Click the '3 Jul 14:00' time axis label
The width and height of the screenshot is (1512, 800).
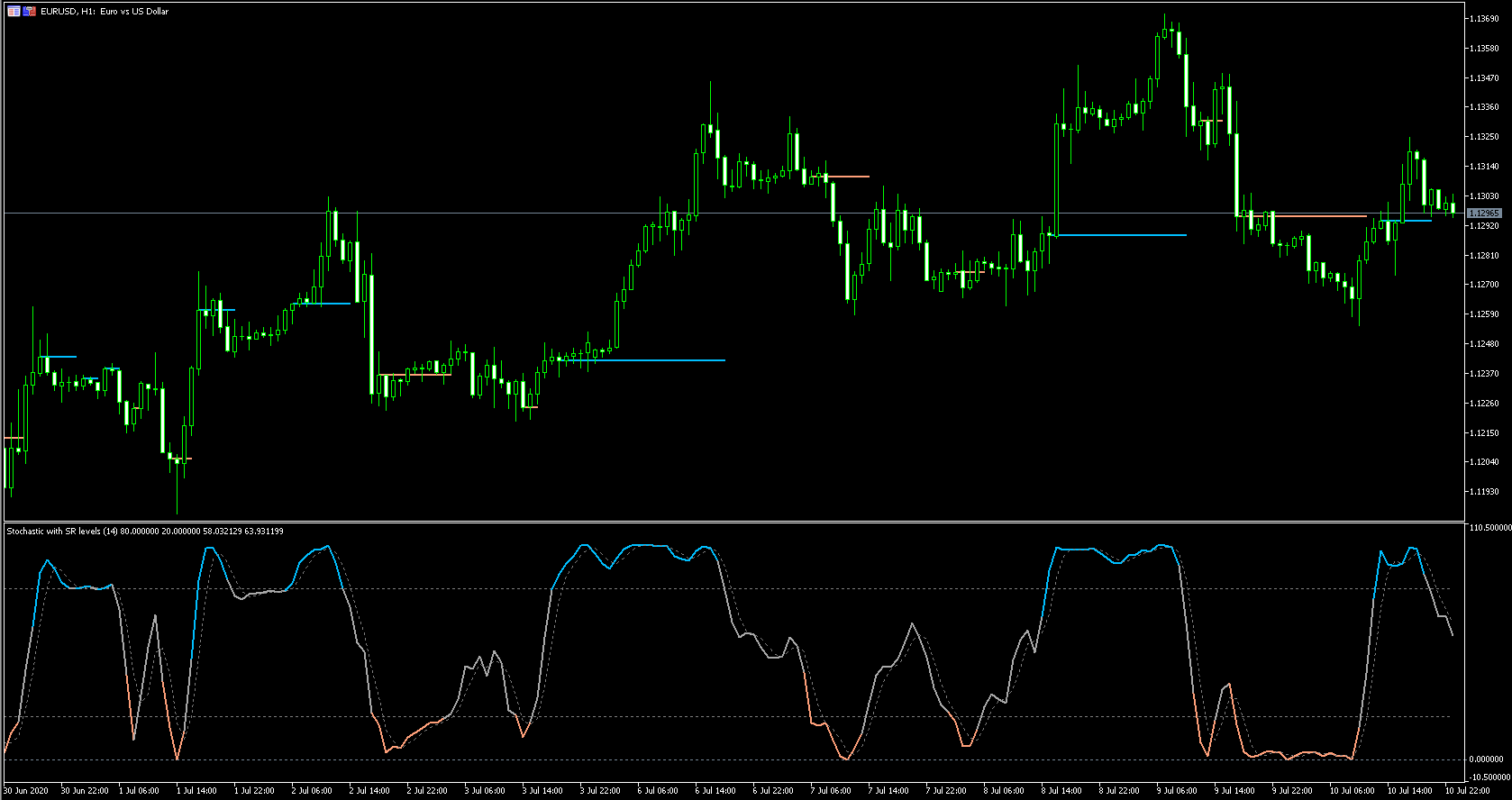(x=542, y=791)
